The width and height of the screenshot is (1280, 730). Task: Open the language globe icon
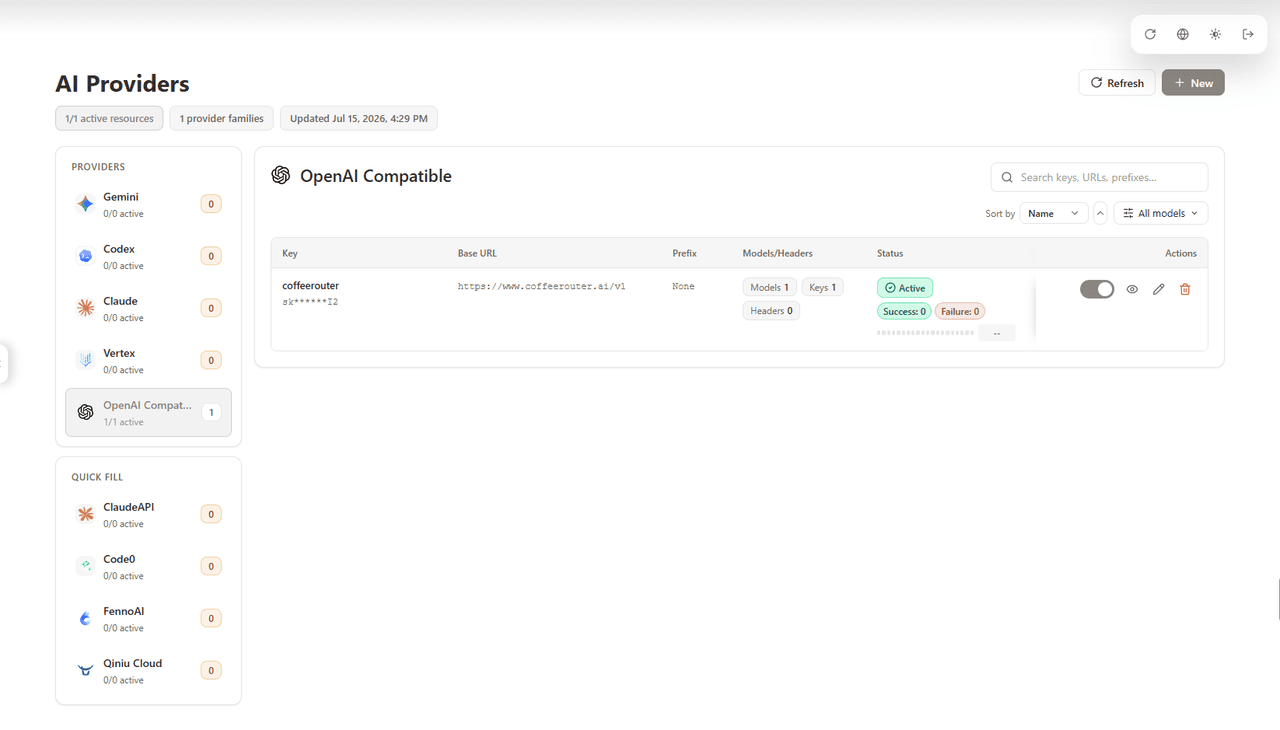(x=1183, y=34)
